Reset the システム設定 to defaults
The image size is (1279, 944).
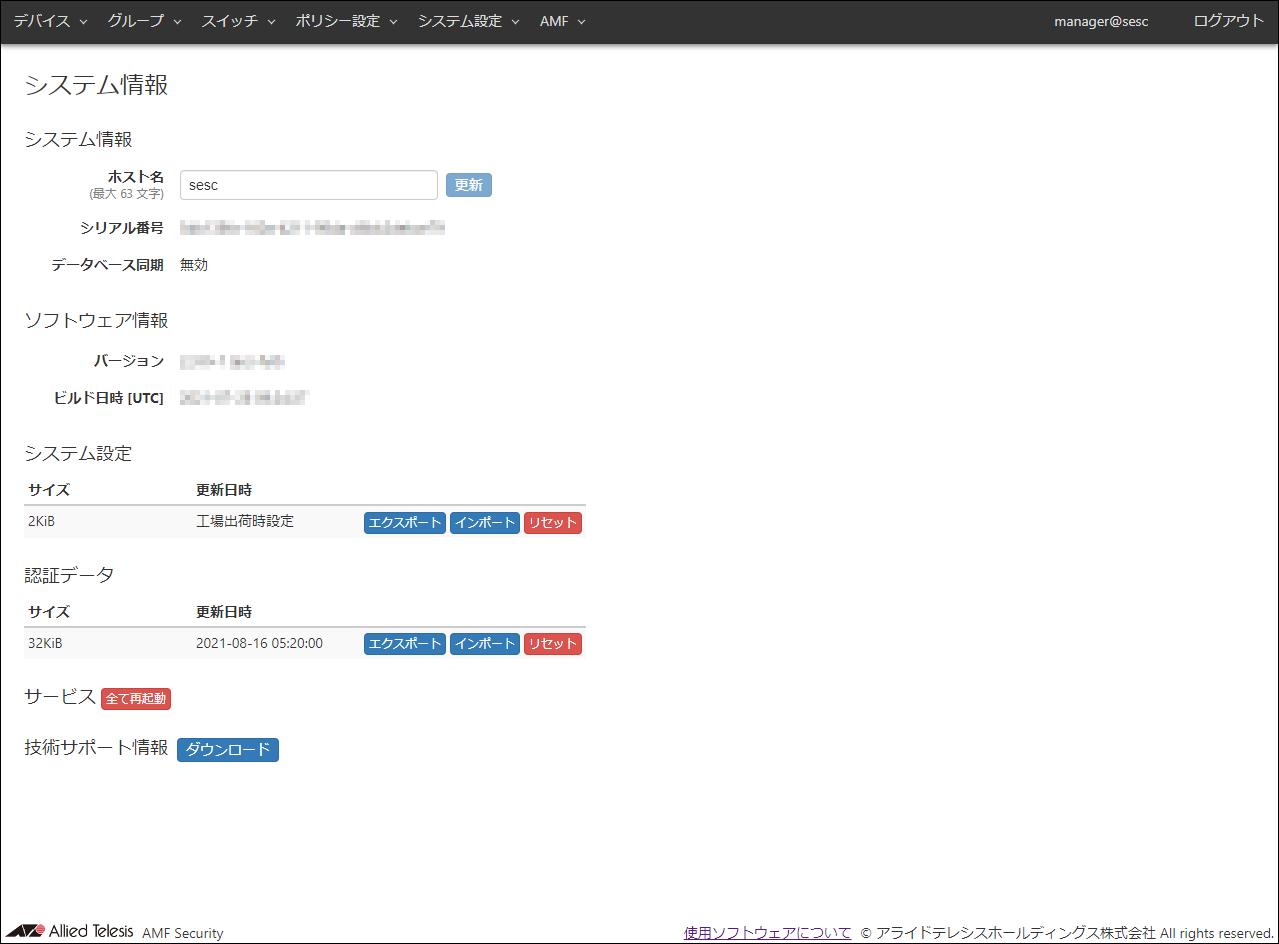tap(552, 523)
